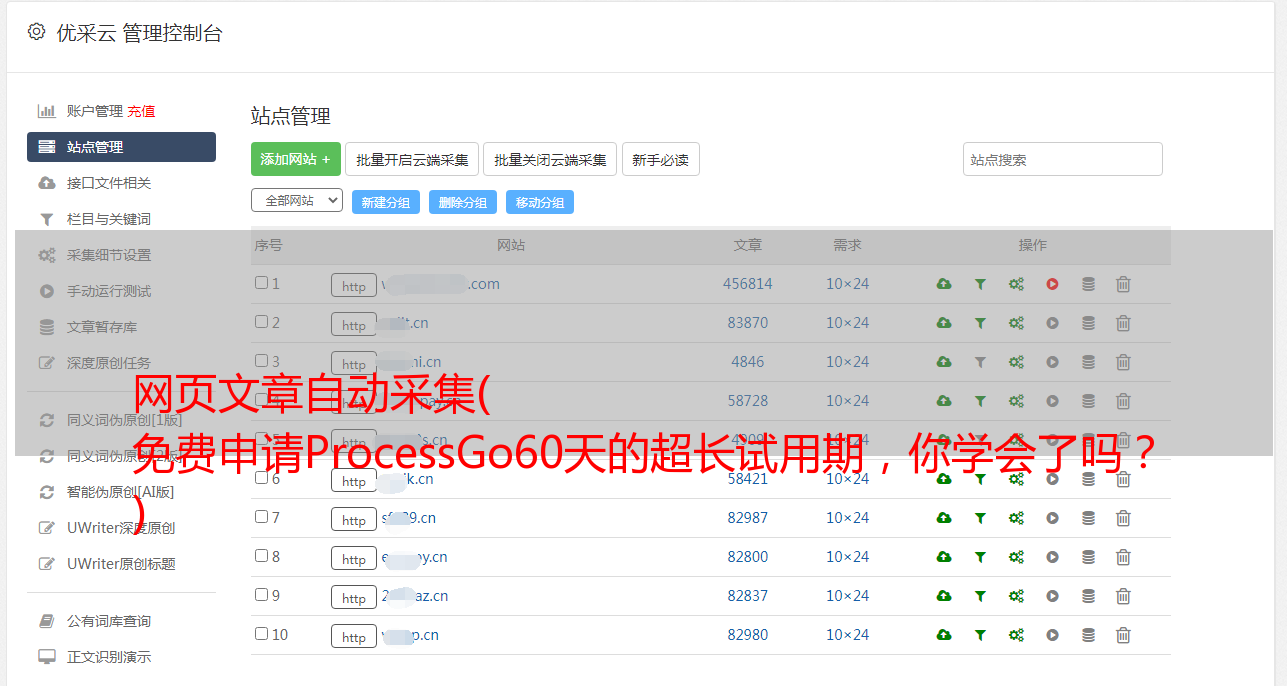Open gears settings icon in row 7
The image size is (1287, 686).
1016,518
